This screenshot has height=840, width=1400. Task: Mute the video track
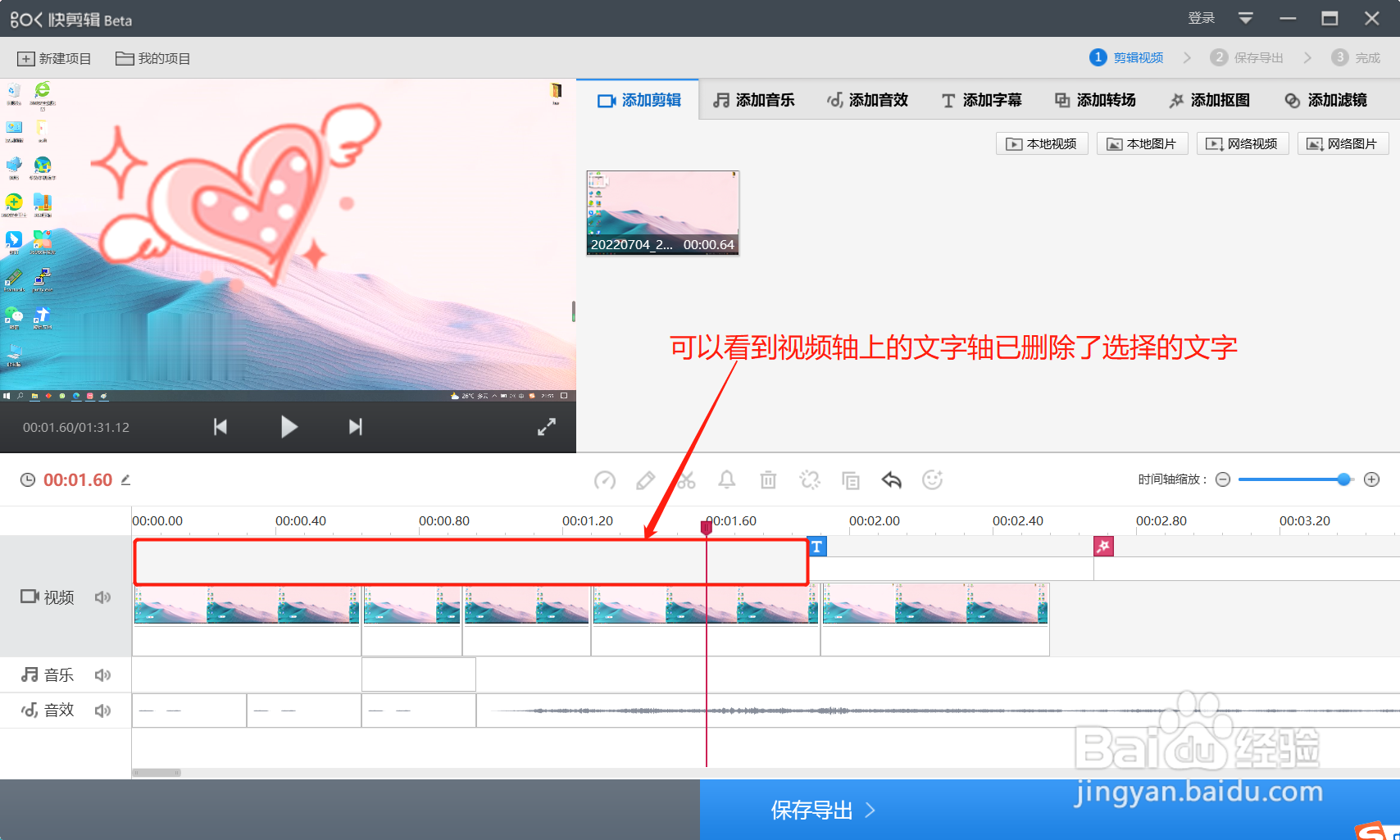pos(102,597)
